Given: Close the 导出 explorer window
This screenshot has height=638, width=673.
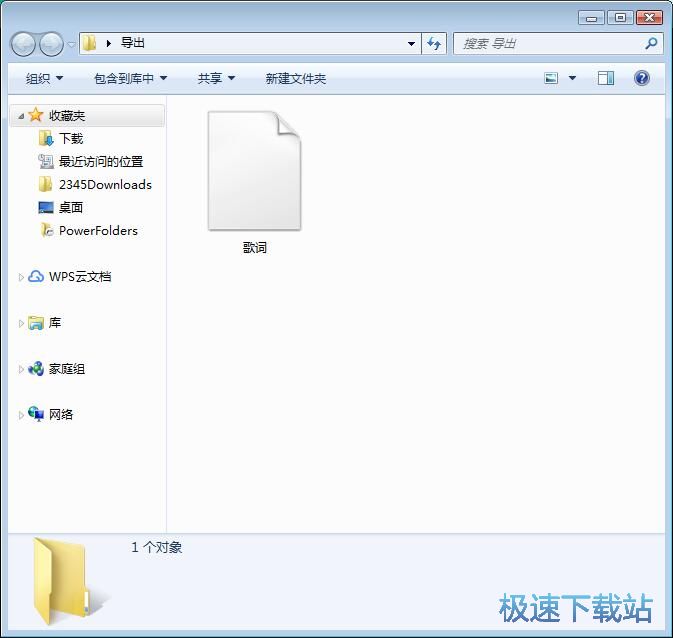Looking at the screenshot, I should click(649, 18).
